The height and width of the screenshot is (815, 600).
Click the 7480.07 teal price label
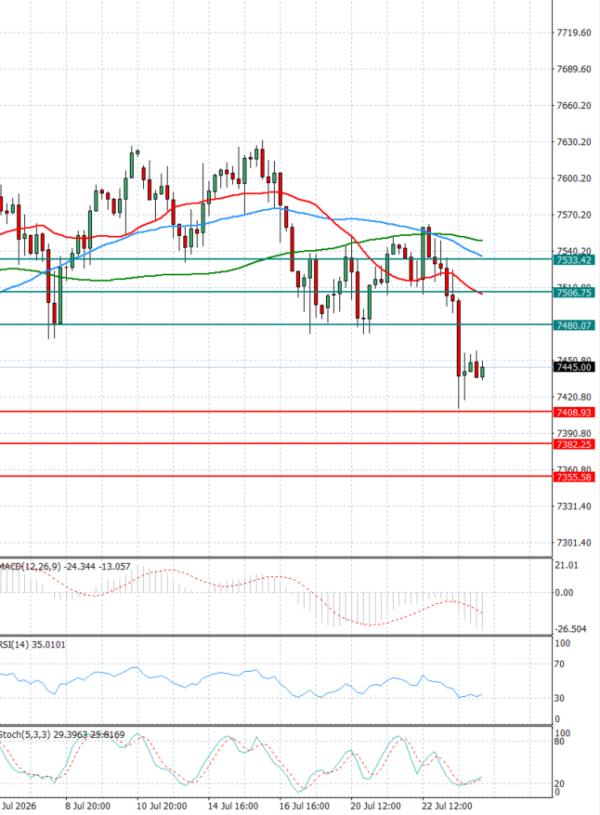[573, 325]
